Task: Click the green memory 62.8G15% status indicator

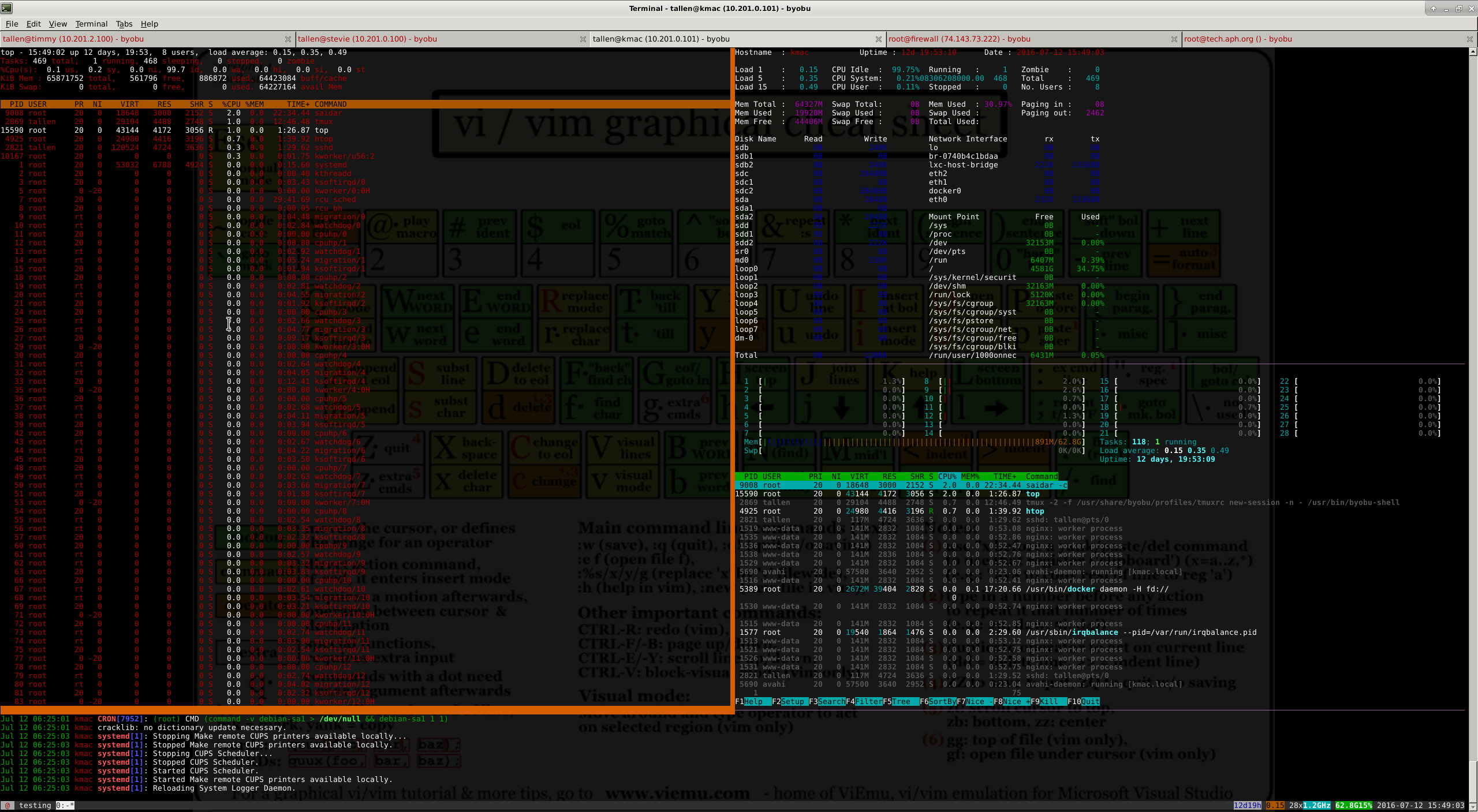Action: point(1353,806)
